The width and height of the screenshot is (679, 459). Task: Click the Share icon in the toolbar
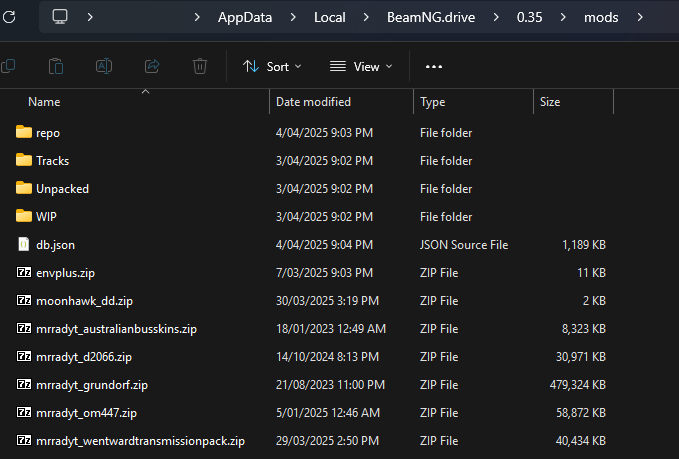coord(152,66)
